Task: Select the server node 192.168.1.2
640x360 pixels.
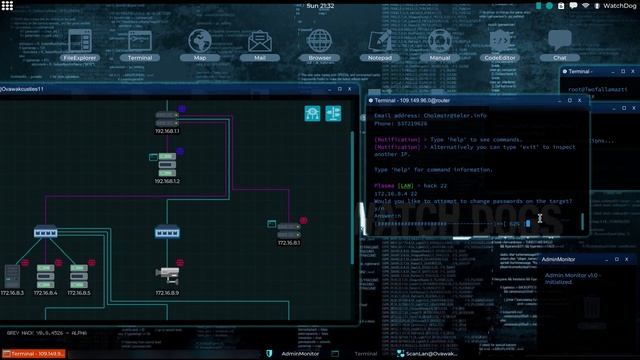Action: [x=167, y=164]
